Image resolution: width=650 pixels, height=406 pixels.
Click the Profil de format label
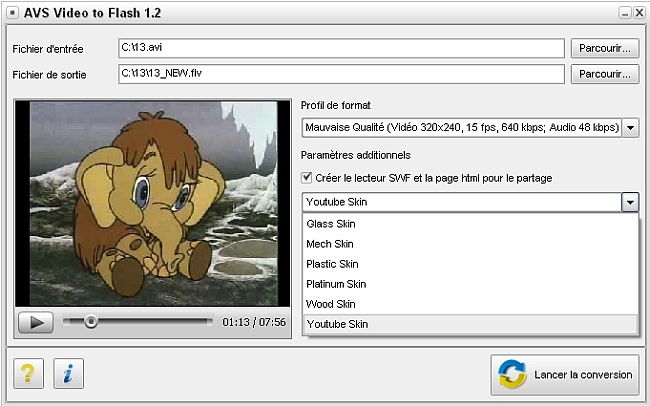pos(335,105)
